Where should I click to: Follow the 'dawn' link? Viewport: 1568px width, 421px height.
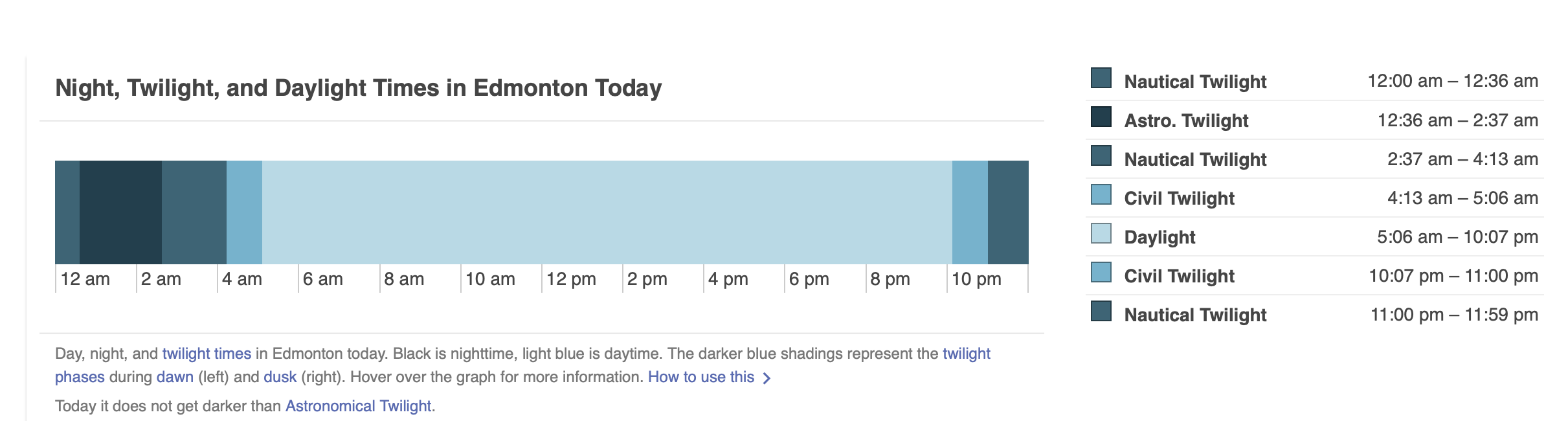pos(175,377)
